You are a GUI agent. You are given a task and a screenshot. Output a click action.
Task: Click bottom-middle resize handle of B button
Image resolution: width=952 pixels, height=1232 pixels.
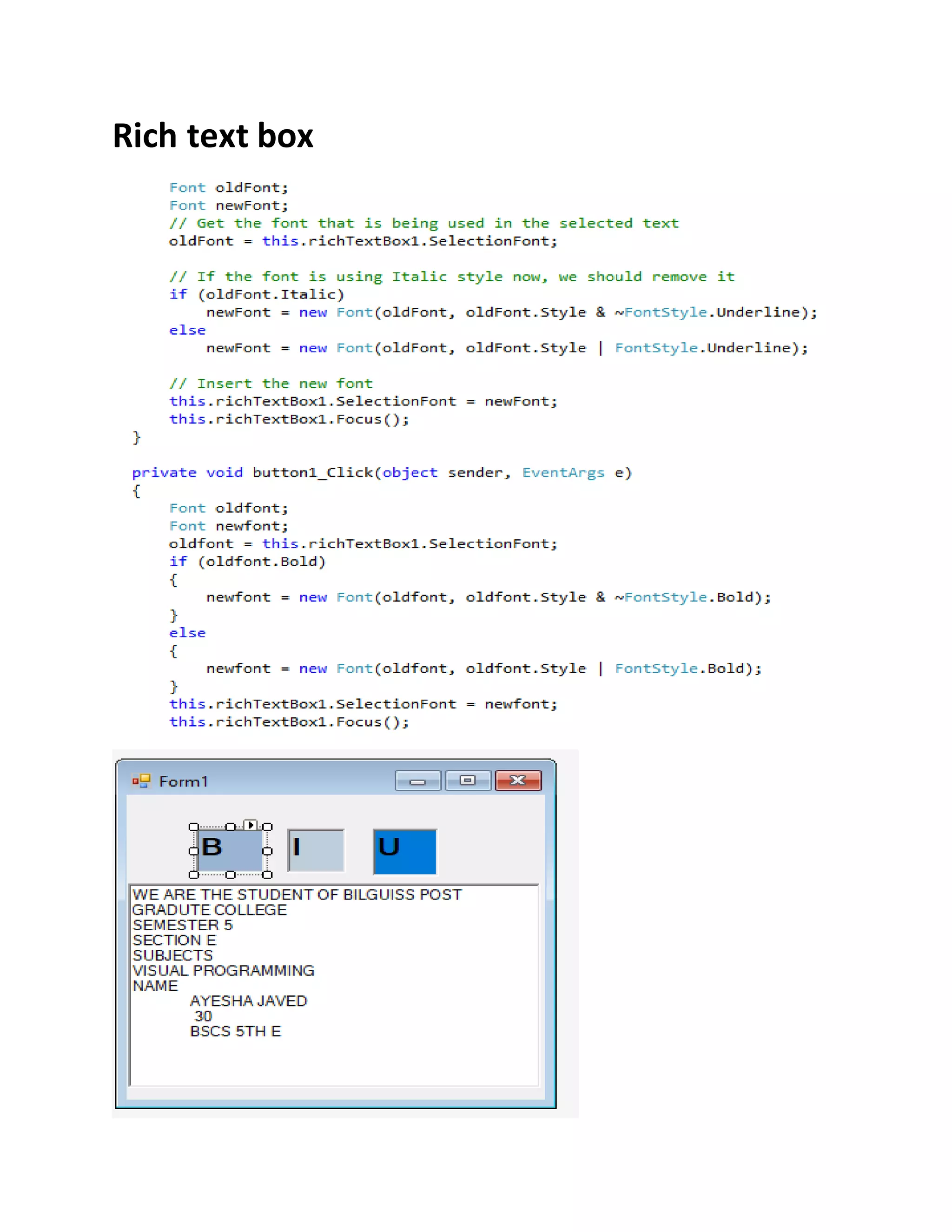click(x=230, y=874)
